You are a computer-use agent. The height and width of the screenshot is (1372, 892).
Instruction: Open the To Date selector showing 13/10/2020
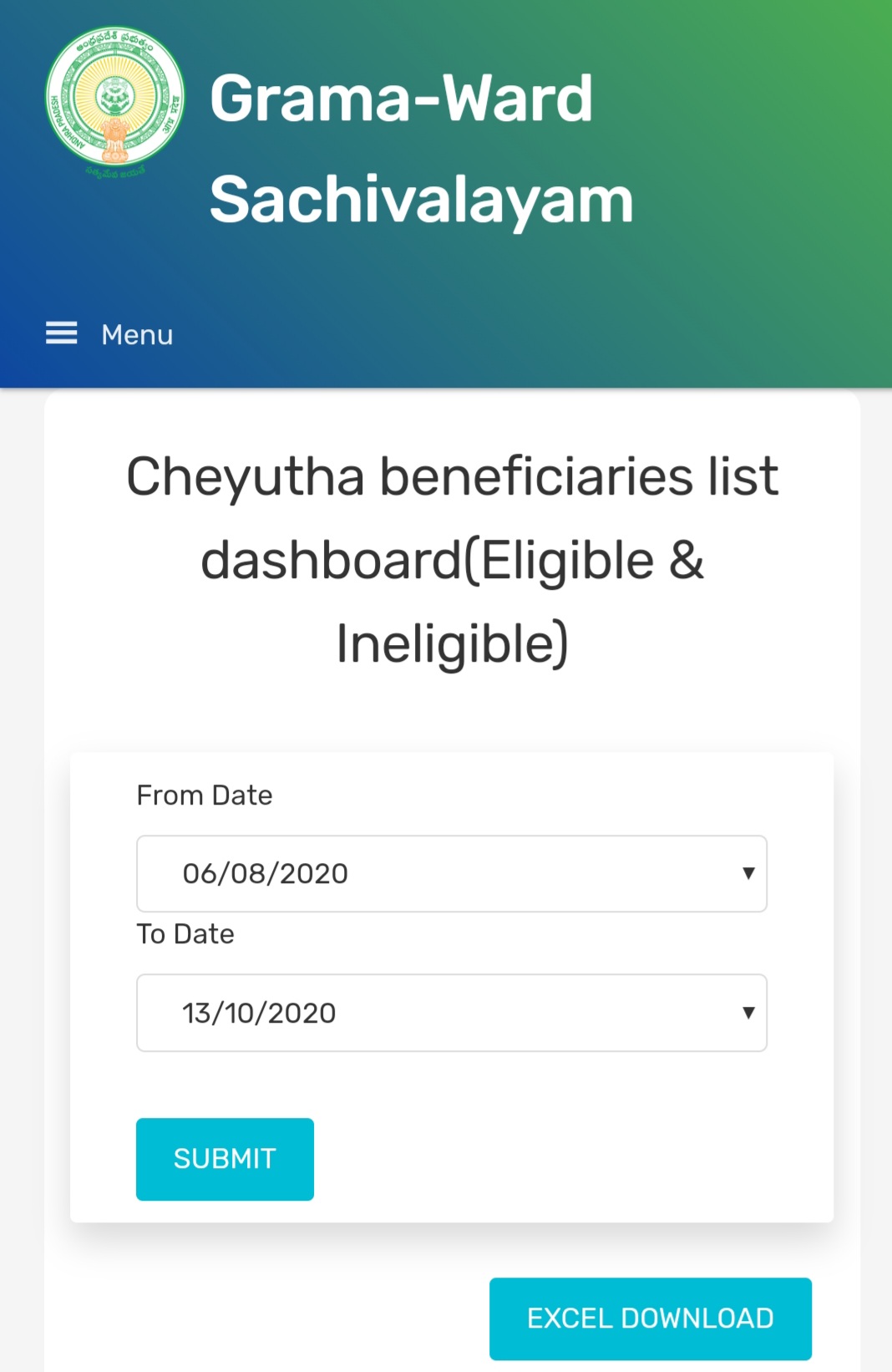tap(451, 1013)
